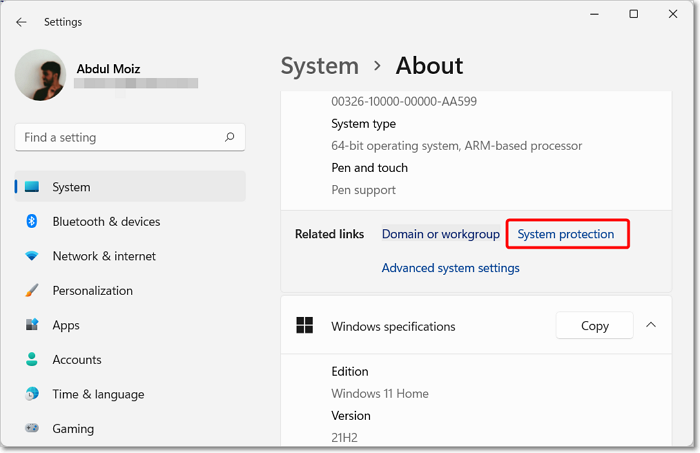Maximize the Settings window
Screen dimensions: 700x453
633,14
